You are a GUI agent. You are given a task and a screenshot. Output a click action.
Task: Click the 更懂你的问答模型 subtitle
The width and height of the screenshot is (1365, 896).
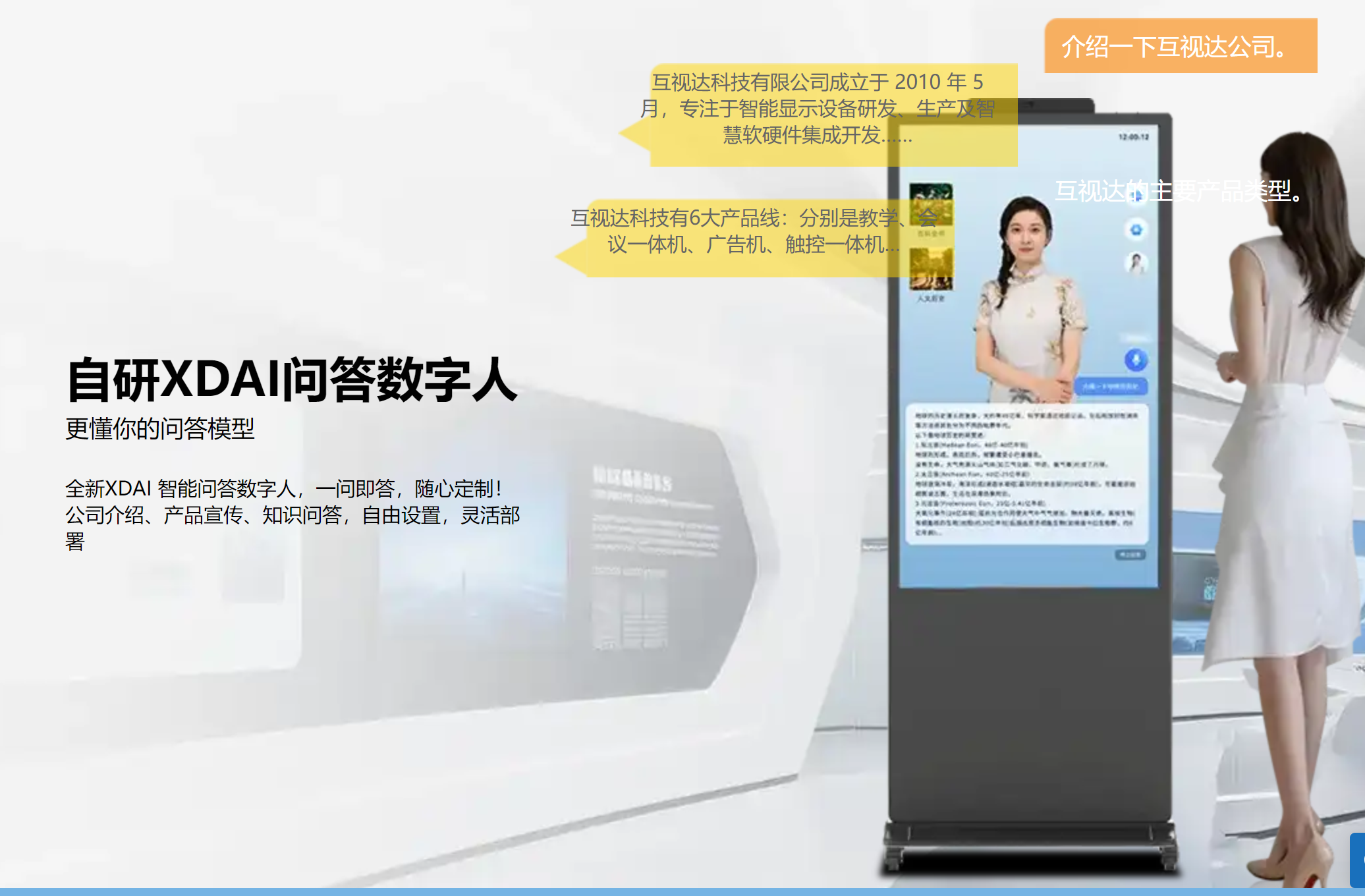[x=160, y=429]
